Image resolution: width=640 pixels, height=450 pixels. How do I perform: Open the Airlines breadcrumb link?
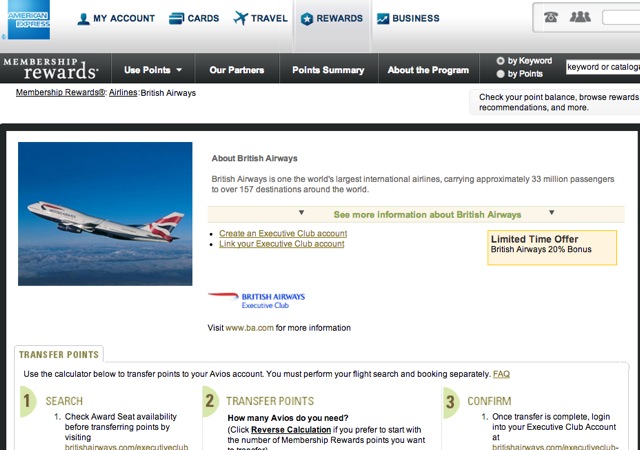[x=123, y=93]
